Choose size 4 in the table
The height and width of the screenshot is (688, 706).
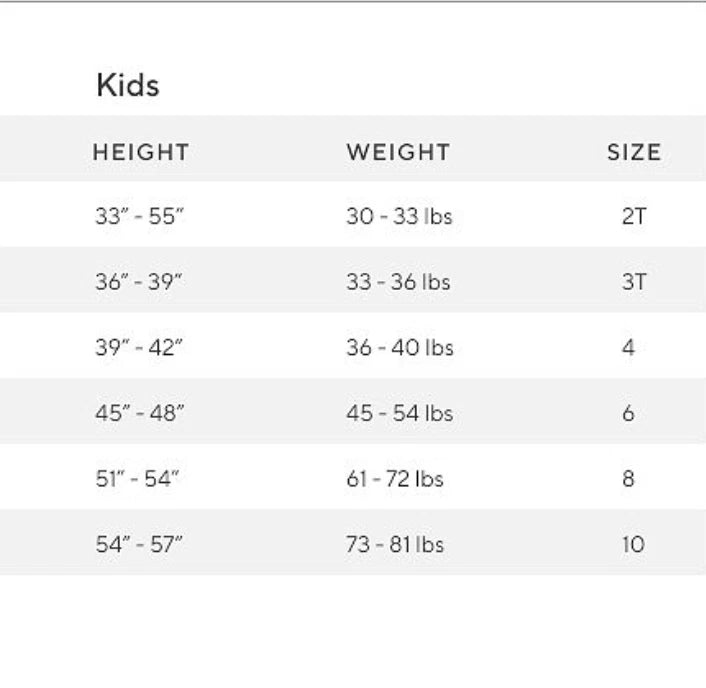[x=629, y=348]
